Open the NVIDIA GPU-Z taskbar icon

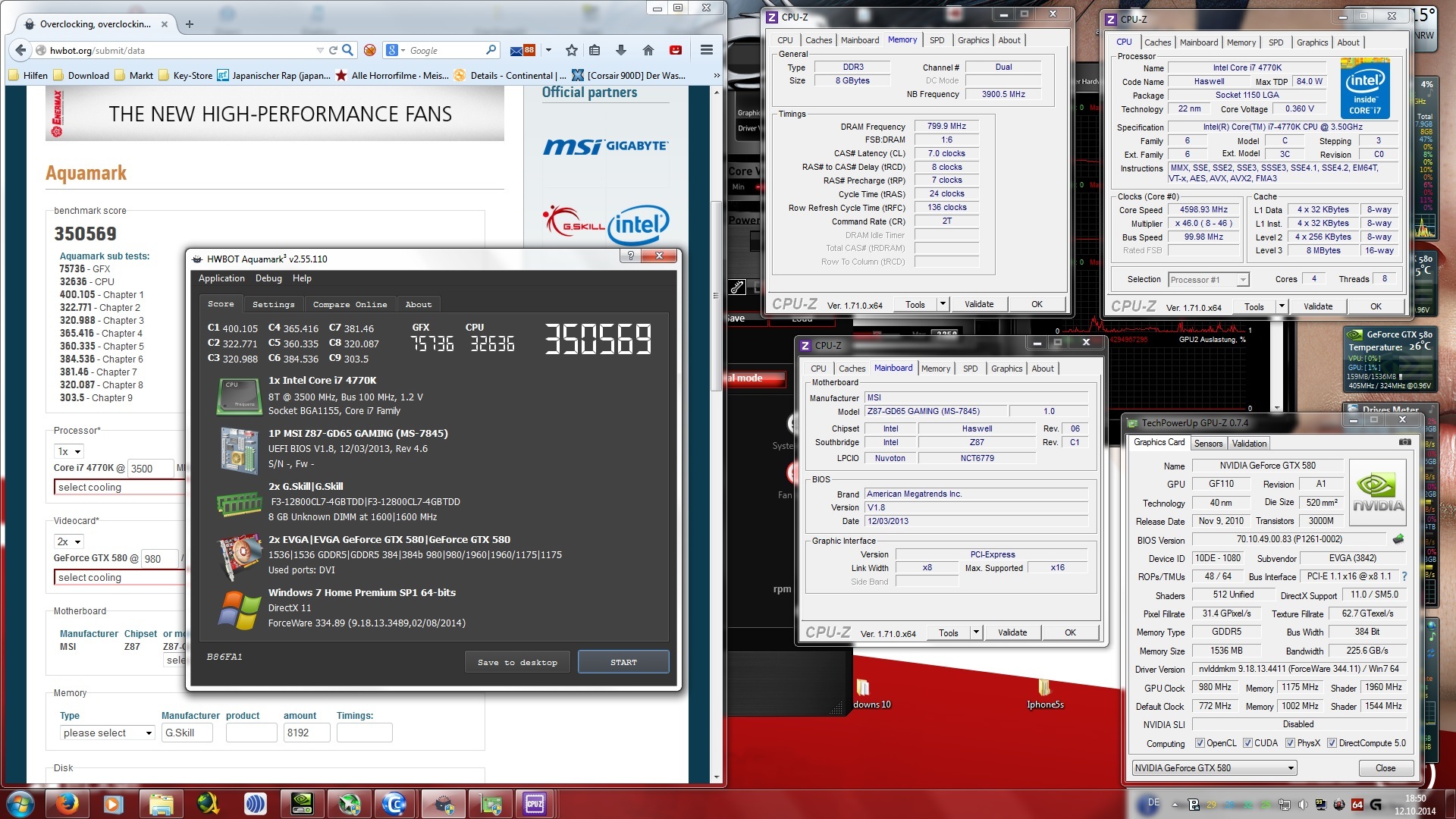pyautogui.click(x=301, y=803)
